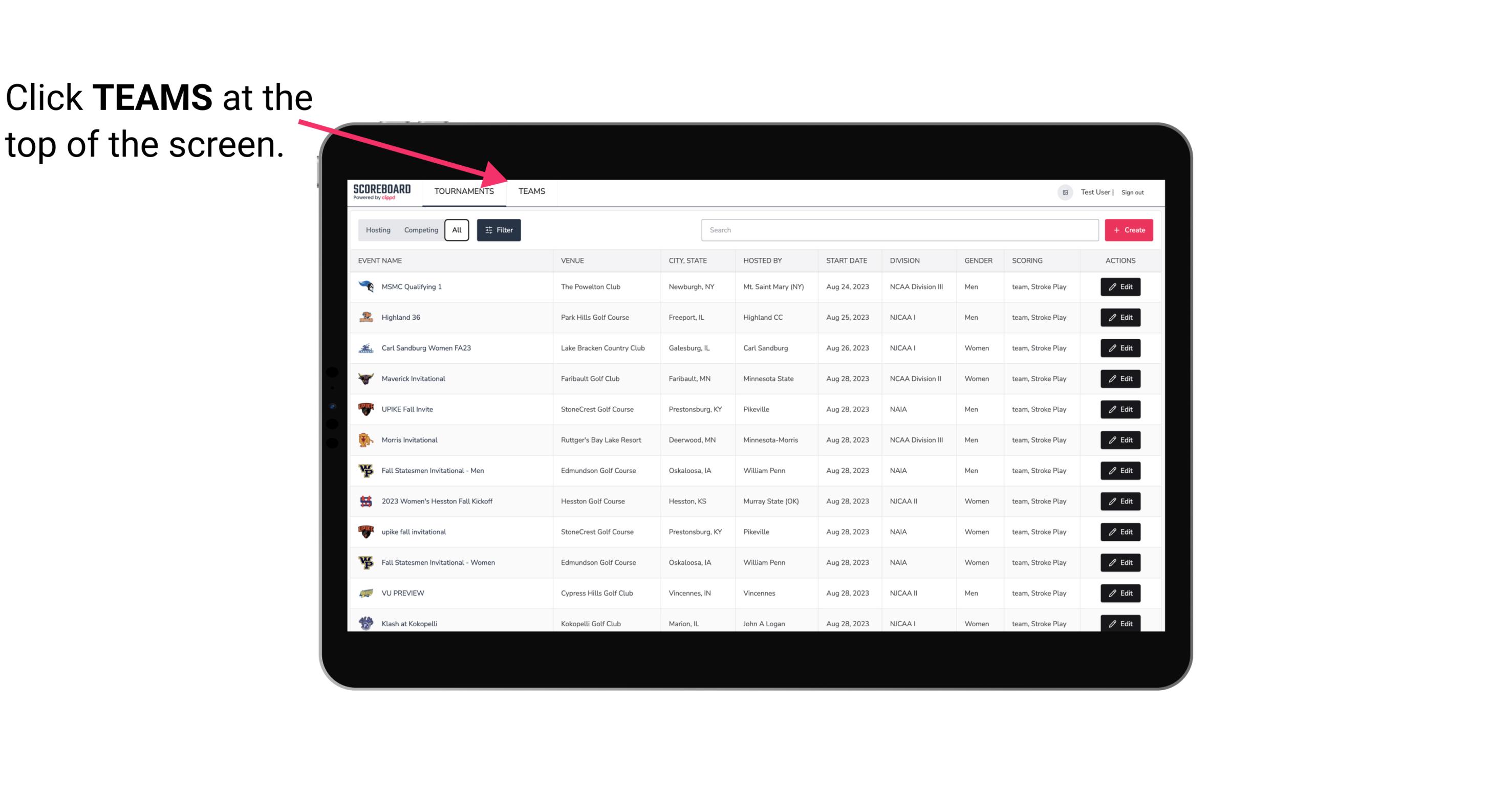Viewport: 1510px width, 812px height.
Task: Expand the Filter dropdown options
Action: pos(500,230)
